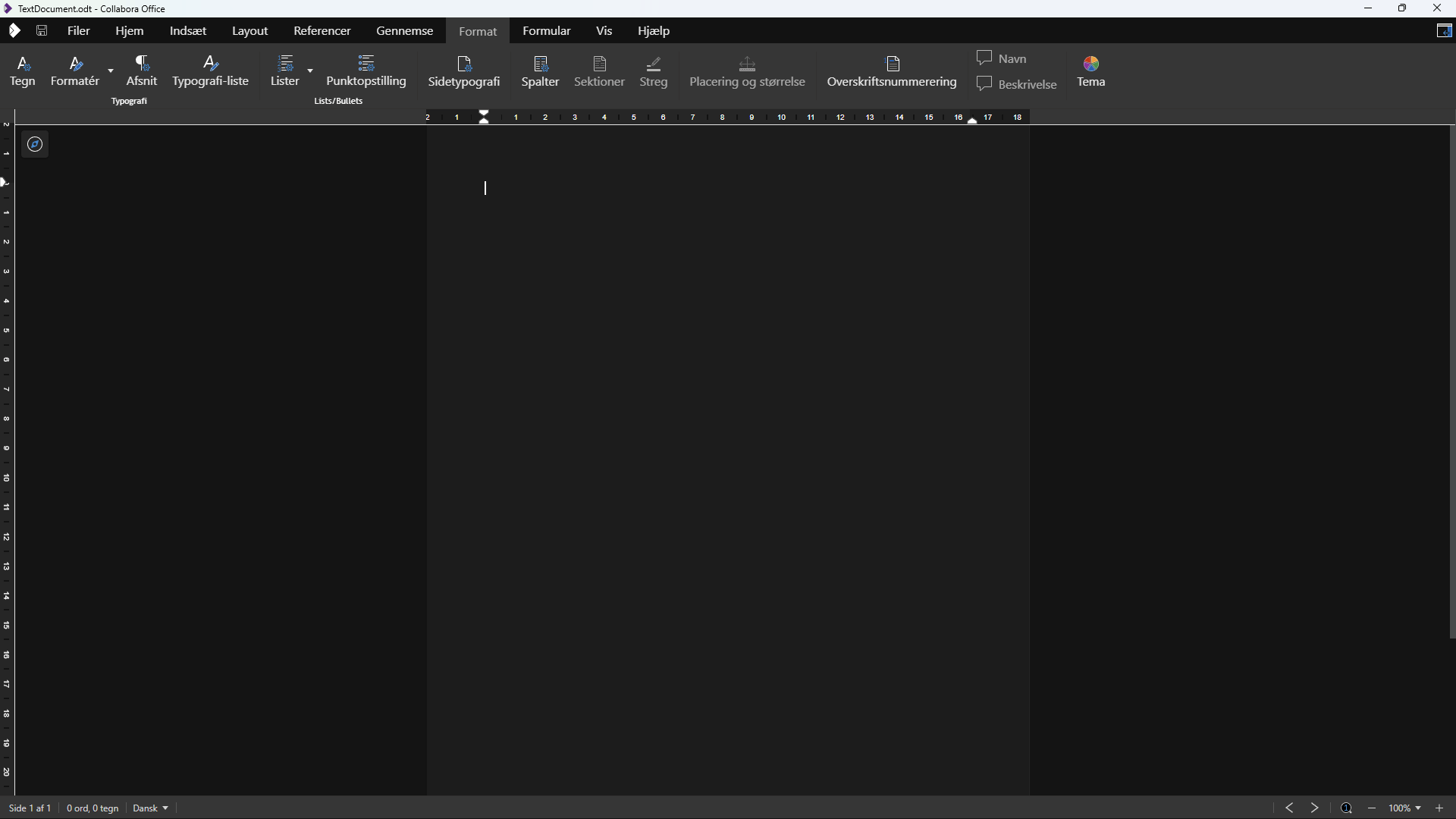Viewport: 1456px width, 819px height.
Task: Click the Tema button
Action: [1091, 71]
